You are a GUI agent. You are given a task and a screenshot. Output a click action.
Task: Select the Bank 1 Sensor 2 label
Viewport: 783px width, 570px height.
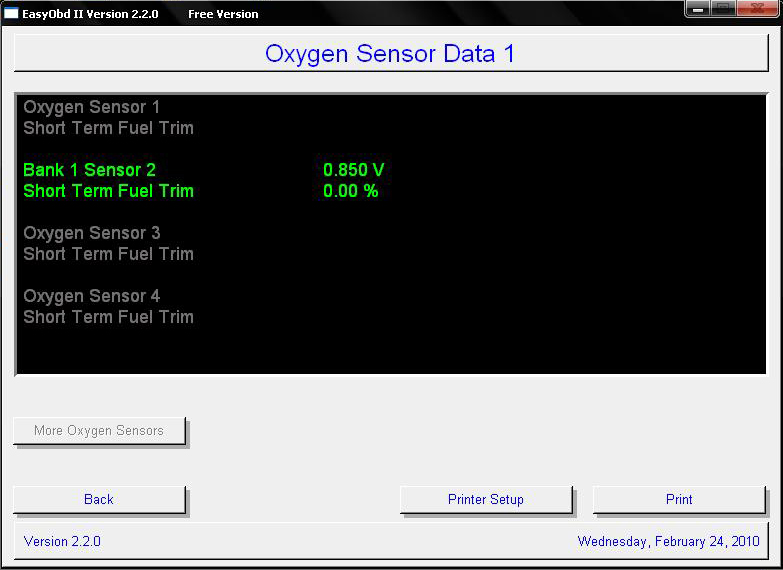coord(90,170)
